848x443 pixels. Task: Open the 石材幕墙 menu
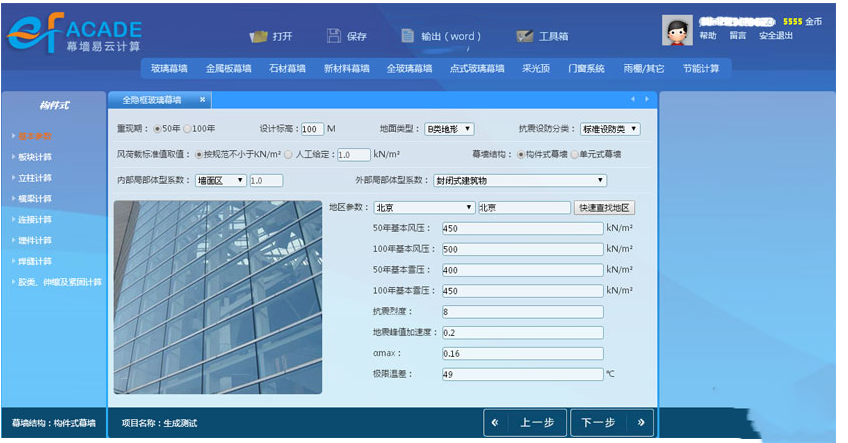click(x=287, y=69)
